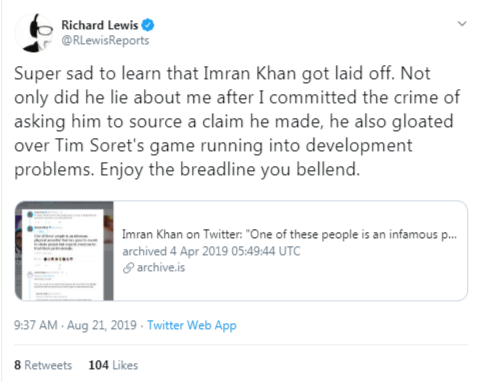Click the 'archived 4 Apr 2019' description line

(x=211, y=251)
